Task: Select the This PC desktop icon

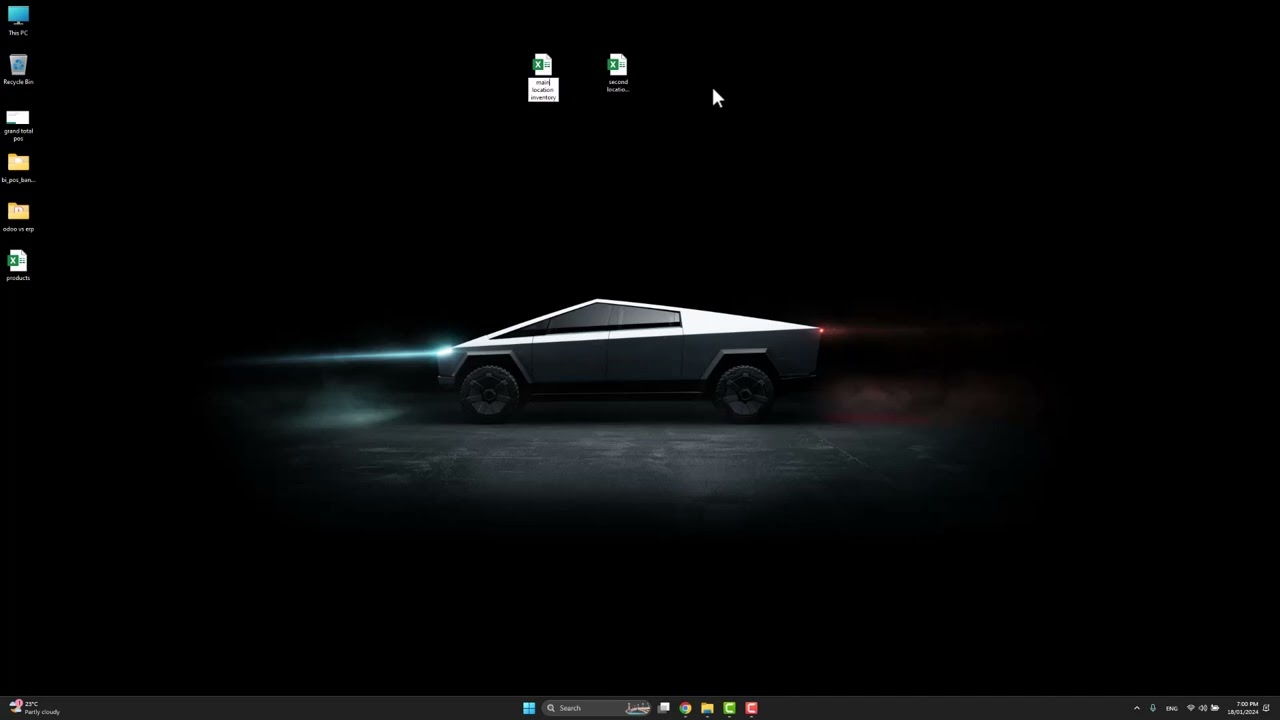Action: point(18,16)
